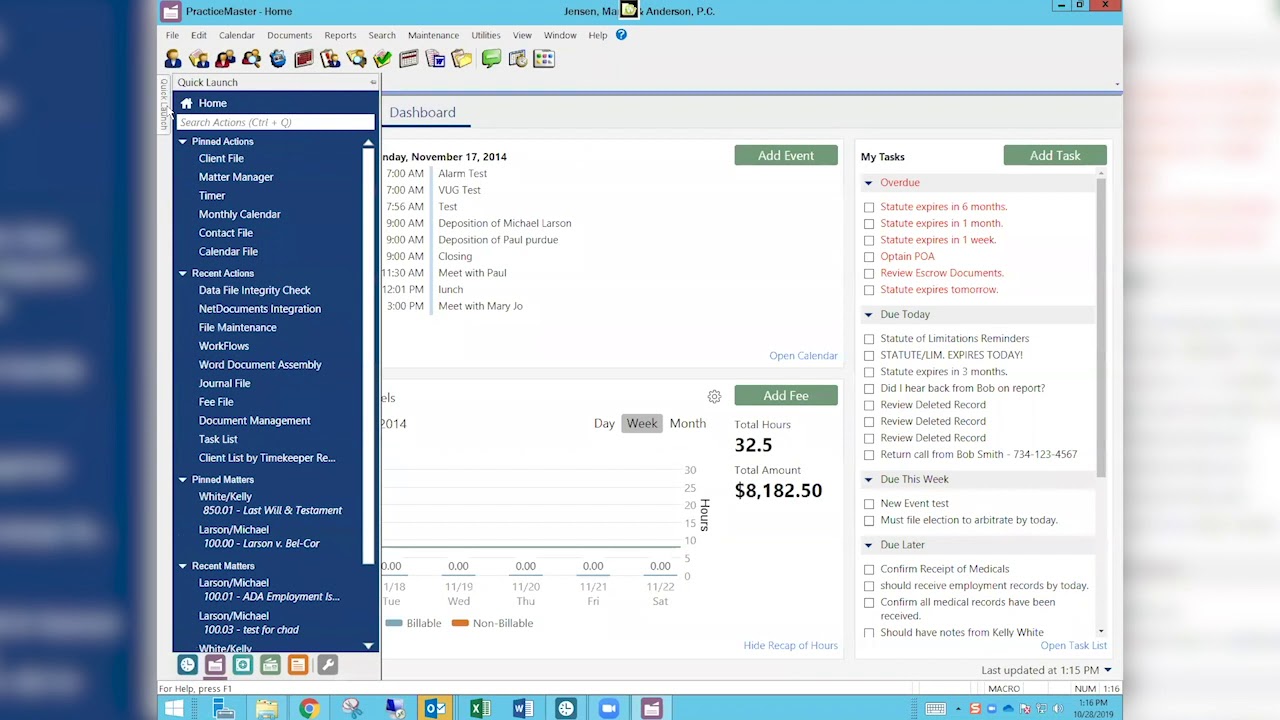Click the Add Fee button
Image resolution: width=1280 pixels, height=720 pixels.
point(786,396)
